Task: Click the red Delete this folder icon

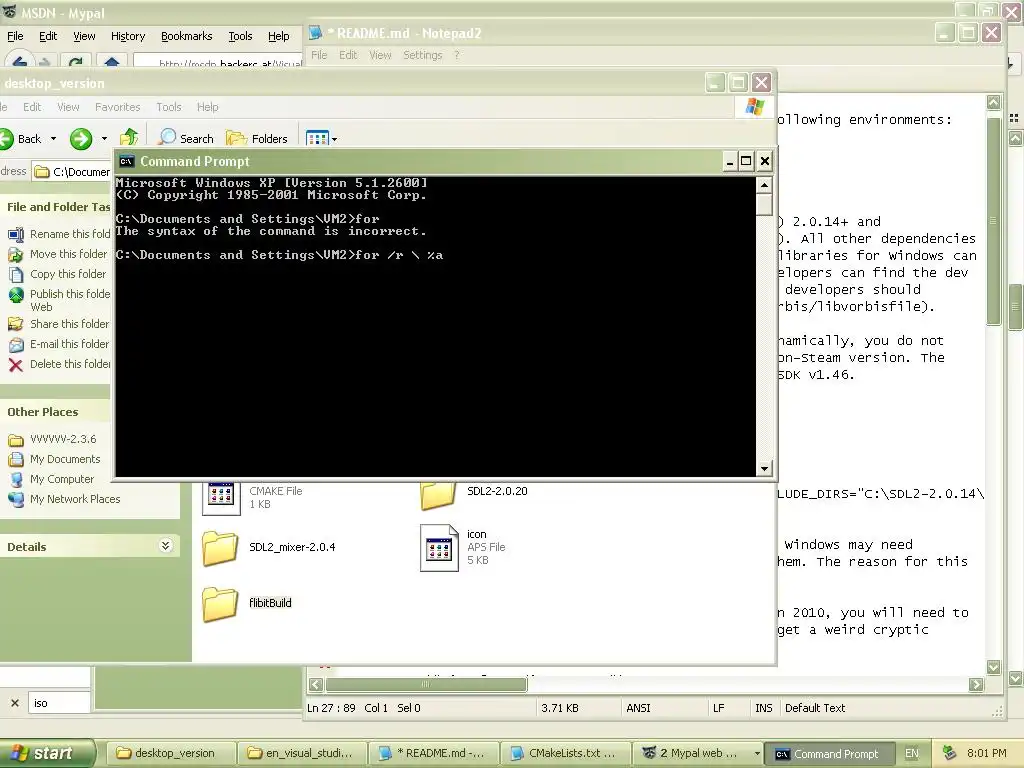Action: (16, 364)
